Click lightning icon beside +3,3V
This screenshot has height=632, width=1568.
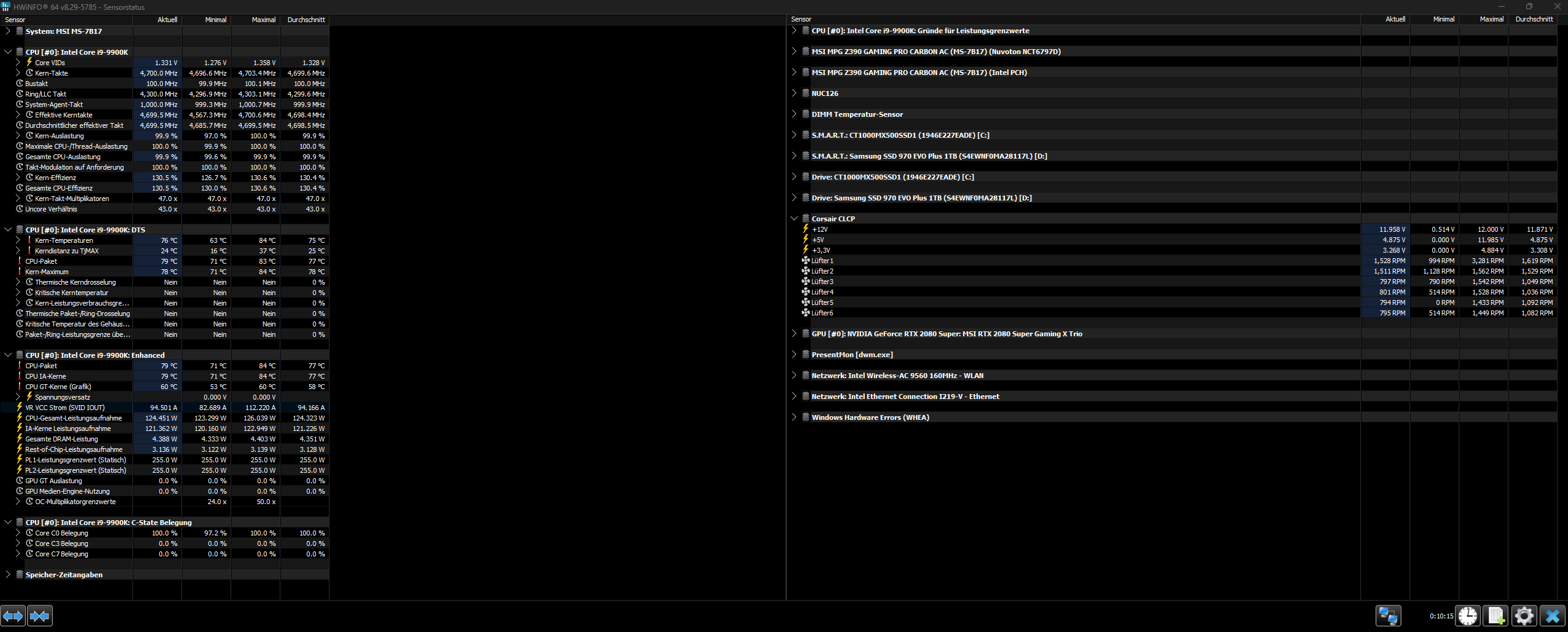806,250
